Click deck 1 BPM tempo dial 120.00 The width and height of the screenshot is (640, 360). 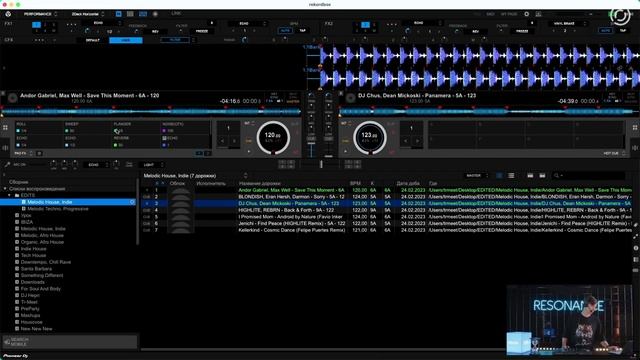pyautogui.click(x=273, y=137)
